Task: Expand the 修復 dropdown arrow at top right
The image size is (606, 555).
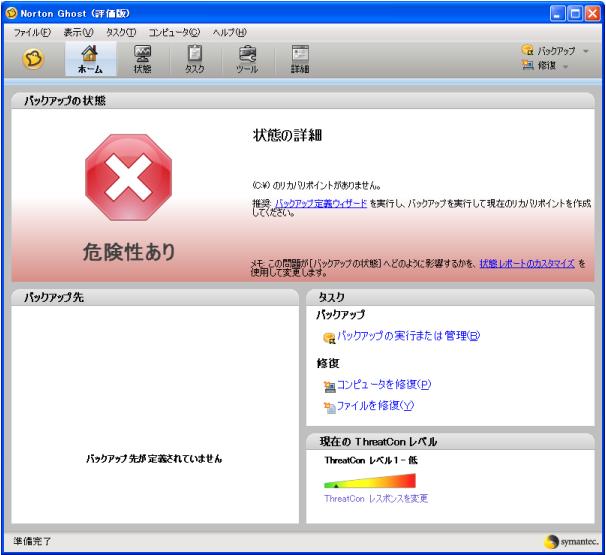Action: pyautogui.click(x=565, y=67)
